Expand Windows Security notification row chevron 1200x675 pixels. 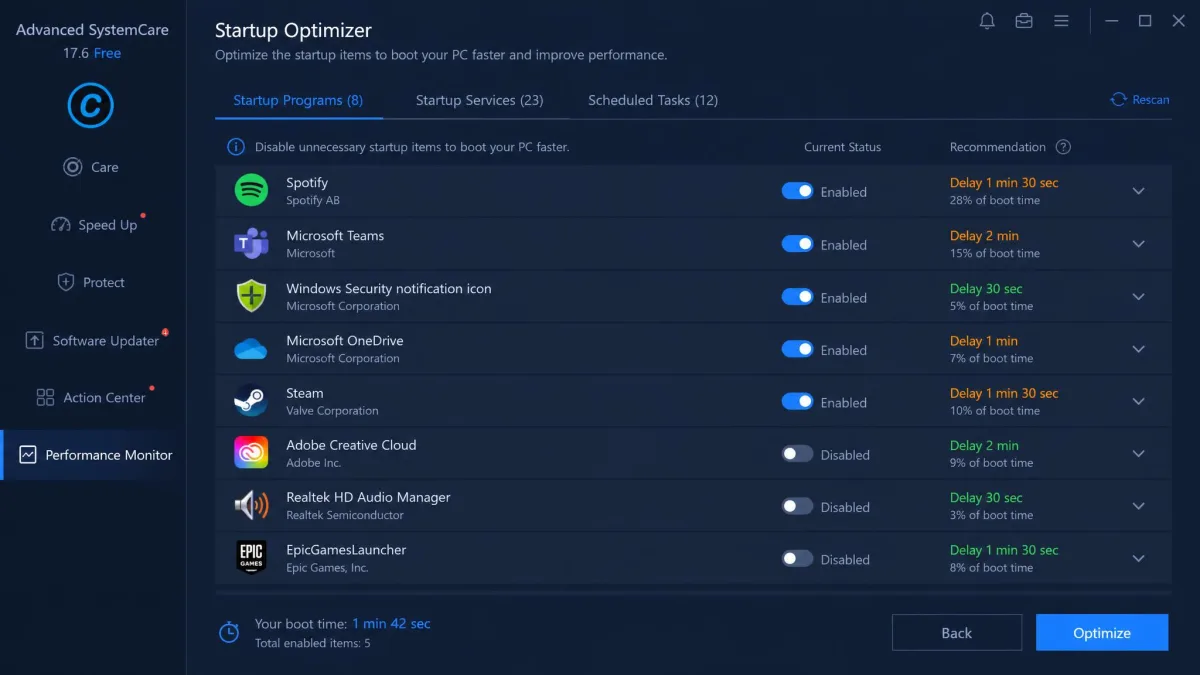(1138, 297)
